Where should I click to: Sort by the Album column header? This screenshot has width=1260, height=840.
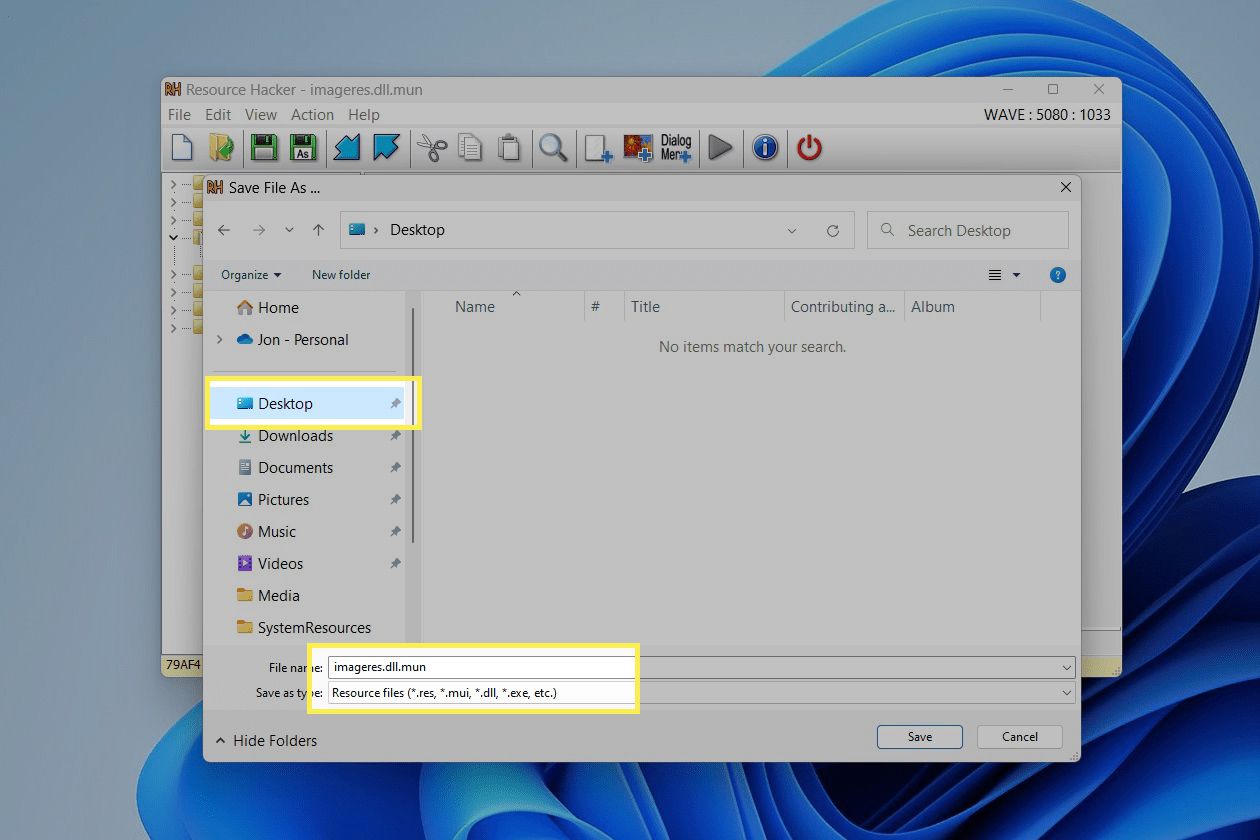pos(933,307)
